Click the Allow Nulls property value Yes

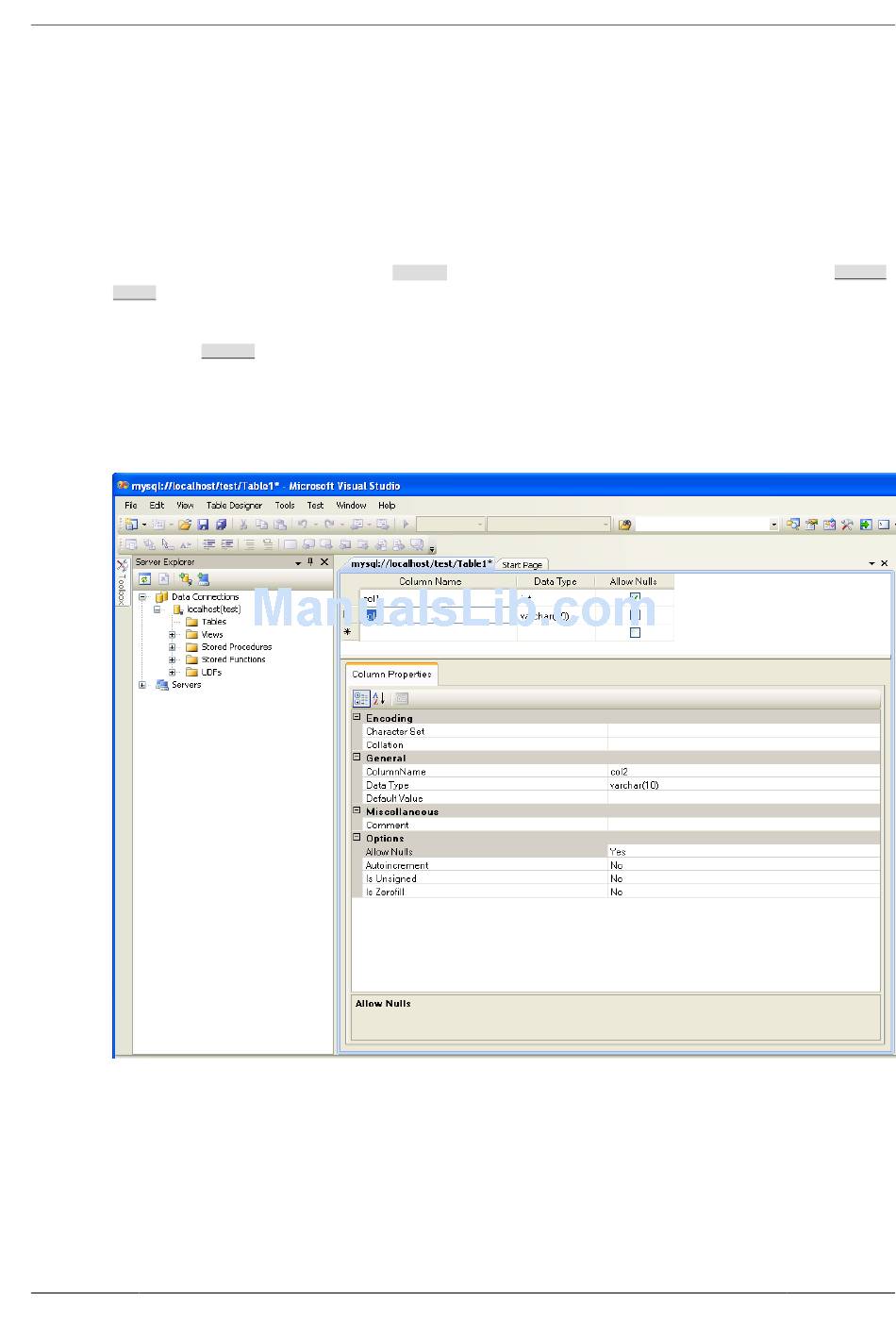[743, 852]
